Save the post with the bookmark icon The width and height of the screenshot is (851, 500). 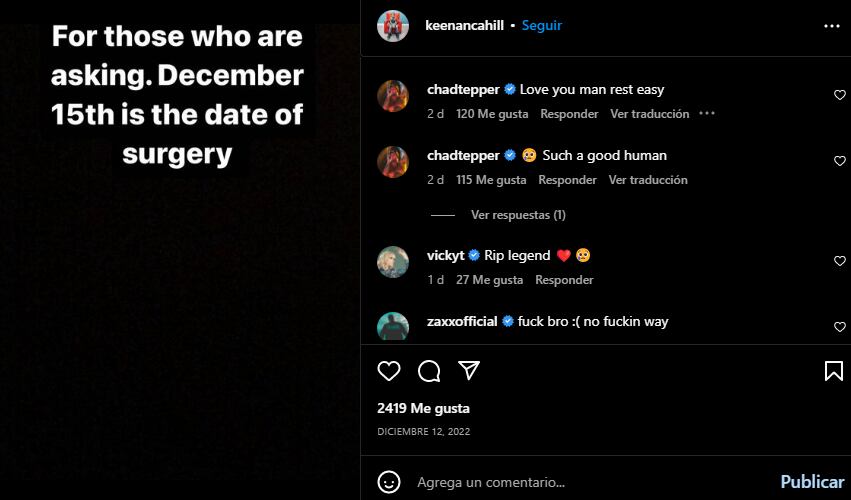tap(833, 371)
